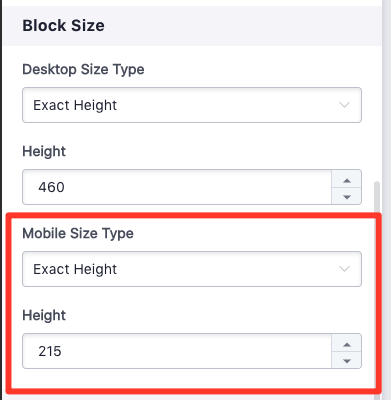Click the number 460 in the Height box
This screenshot has height=400, width=391.
(51, 187)
